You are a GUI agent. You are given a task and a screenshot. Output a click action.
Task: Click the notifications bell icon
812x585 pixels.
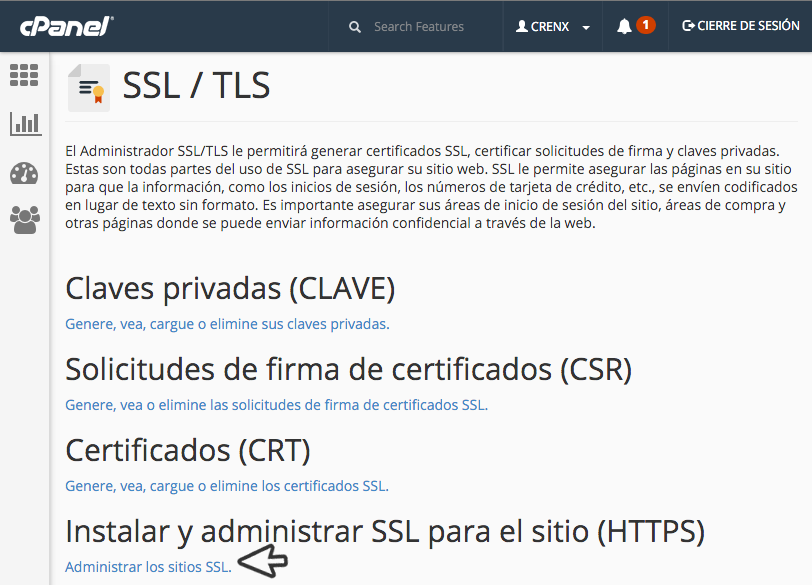coord(624,27)
